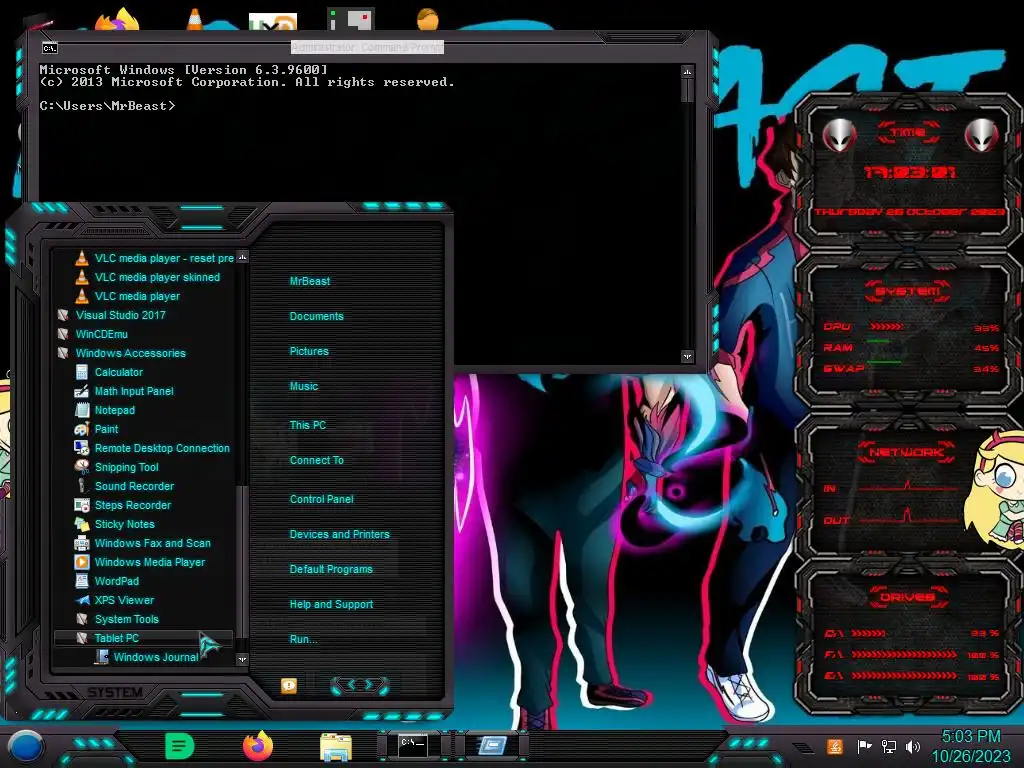Screen dimensions: 1024x768
Task: Launch VLC media player skinned
Action: coord(148,277)
